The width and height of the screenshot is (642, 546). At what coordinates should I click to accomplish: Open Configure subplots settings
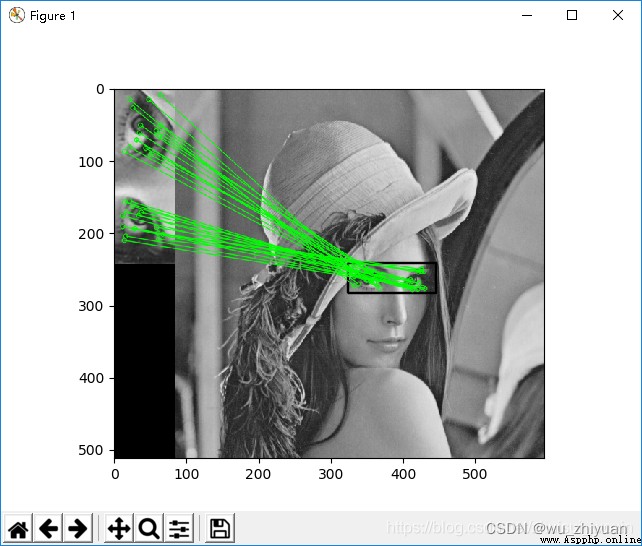(x=179, y=528)
